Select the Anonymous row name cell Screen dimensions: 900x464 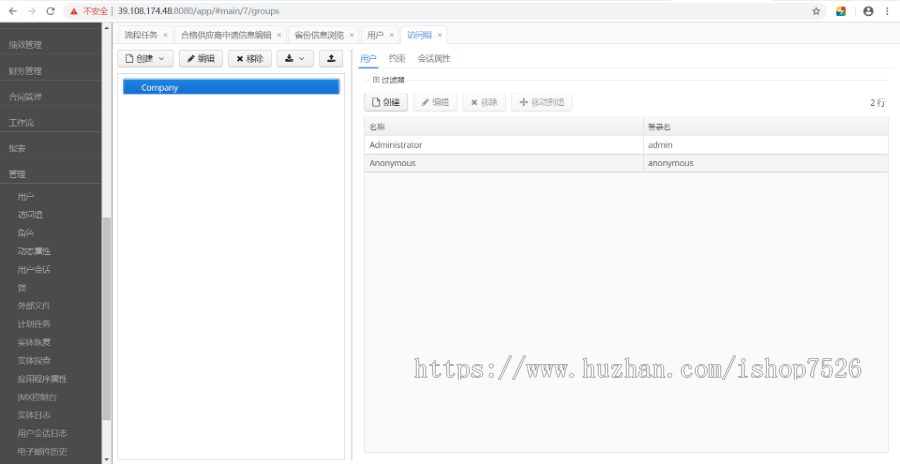[503, 163]
